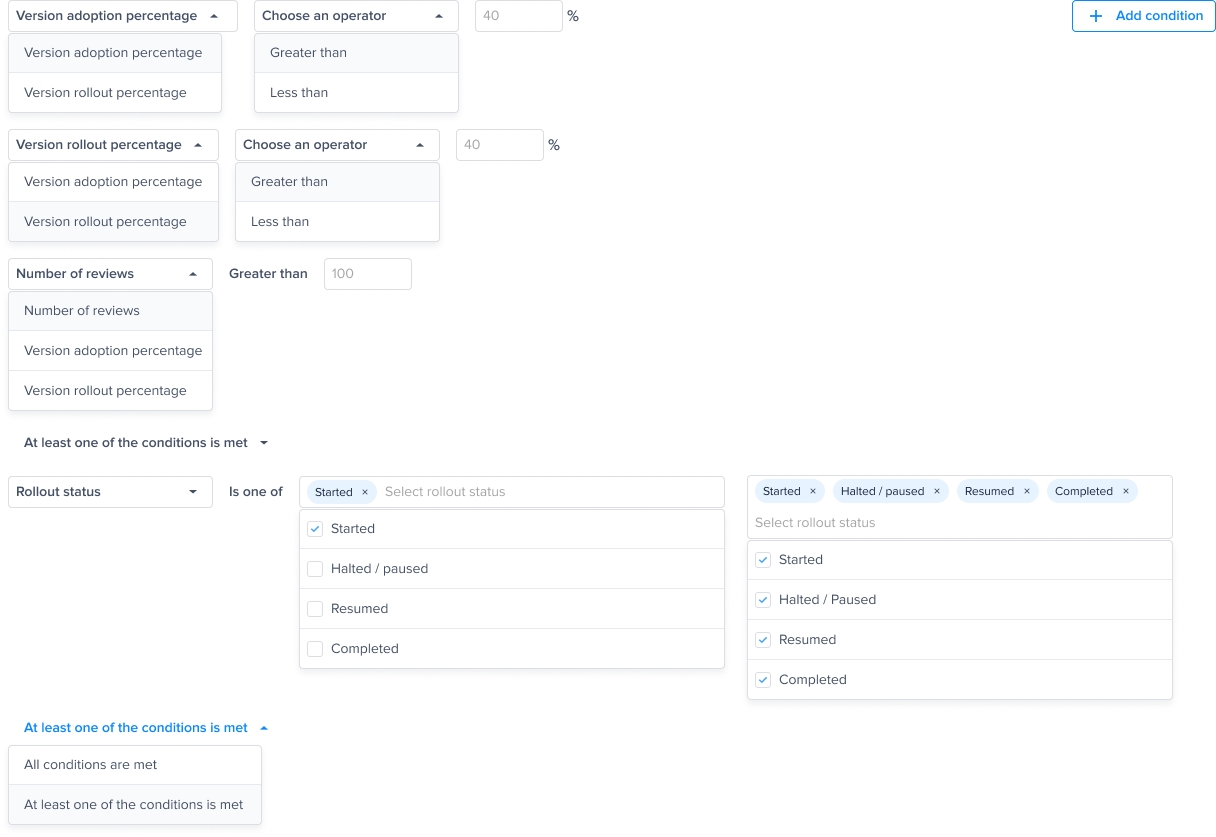Click the number input showing 100

(x=367, y=274)
